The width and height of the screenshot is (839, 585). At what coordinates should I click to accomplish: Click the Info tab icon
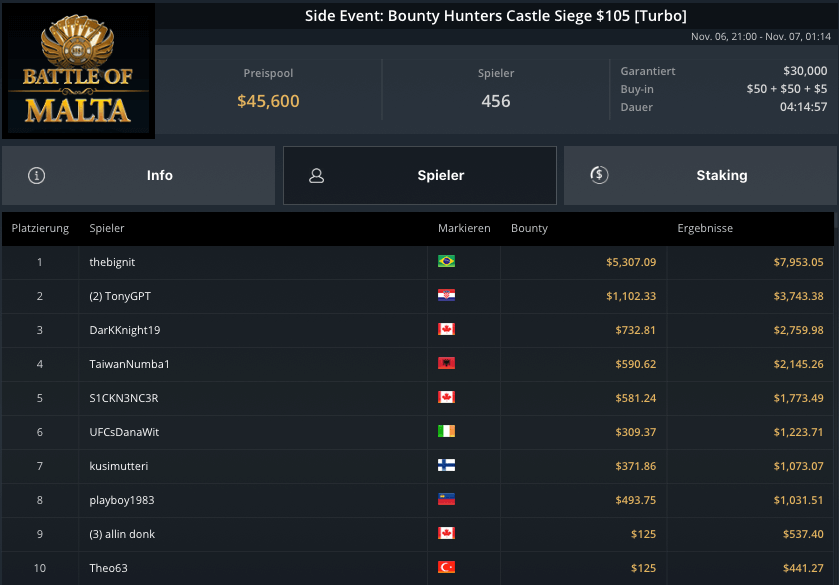coord(38,176)
